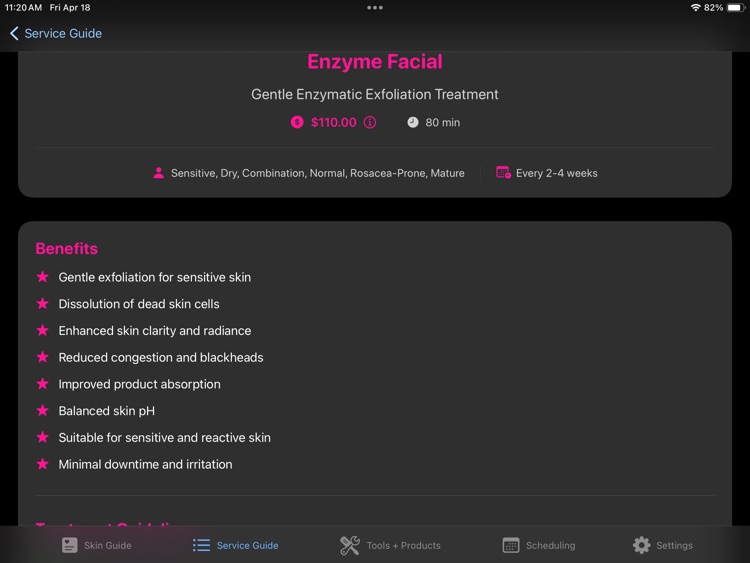Click 'Balanced skin pH'
750x563 pixels.
tap(106, 411)
